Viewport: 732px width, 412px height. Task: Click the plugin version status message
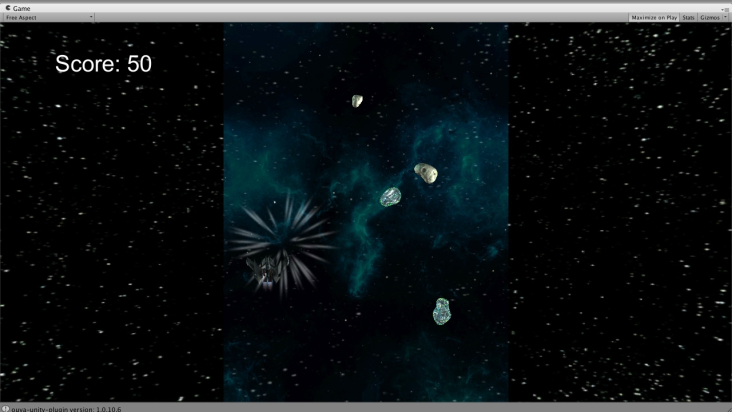point(66,409)
